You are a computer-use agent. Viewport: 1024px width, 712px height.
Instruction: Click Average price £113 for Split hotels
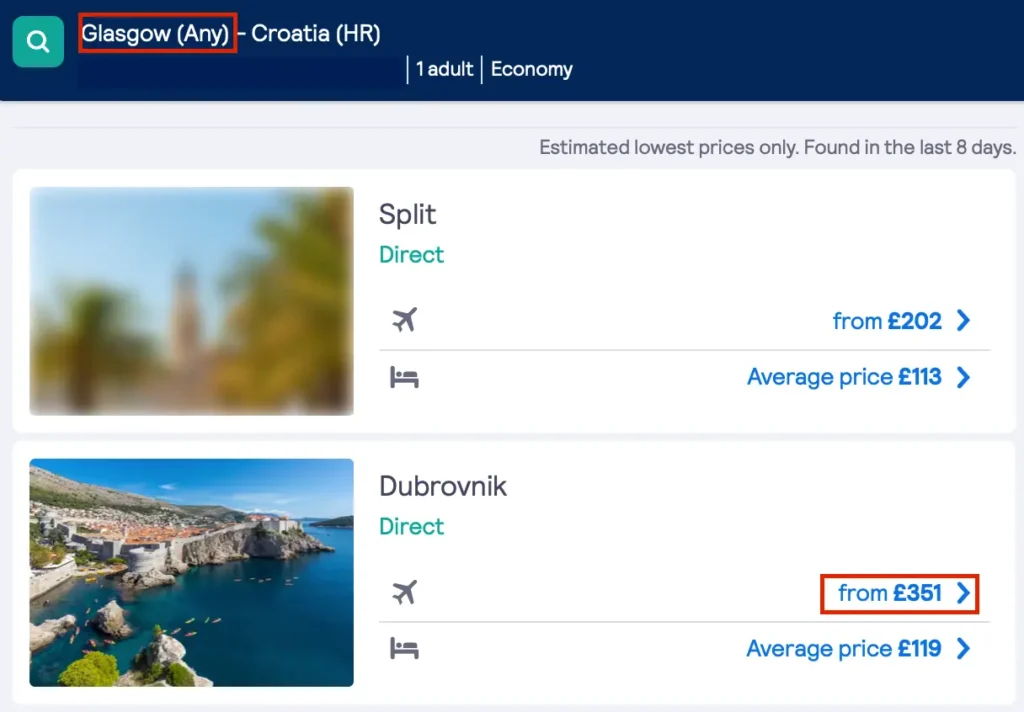[846, 377]
